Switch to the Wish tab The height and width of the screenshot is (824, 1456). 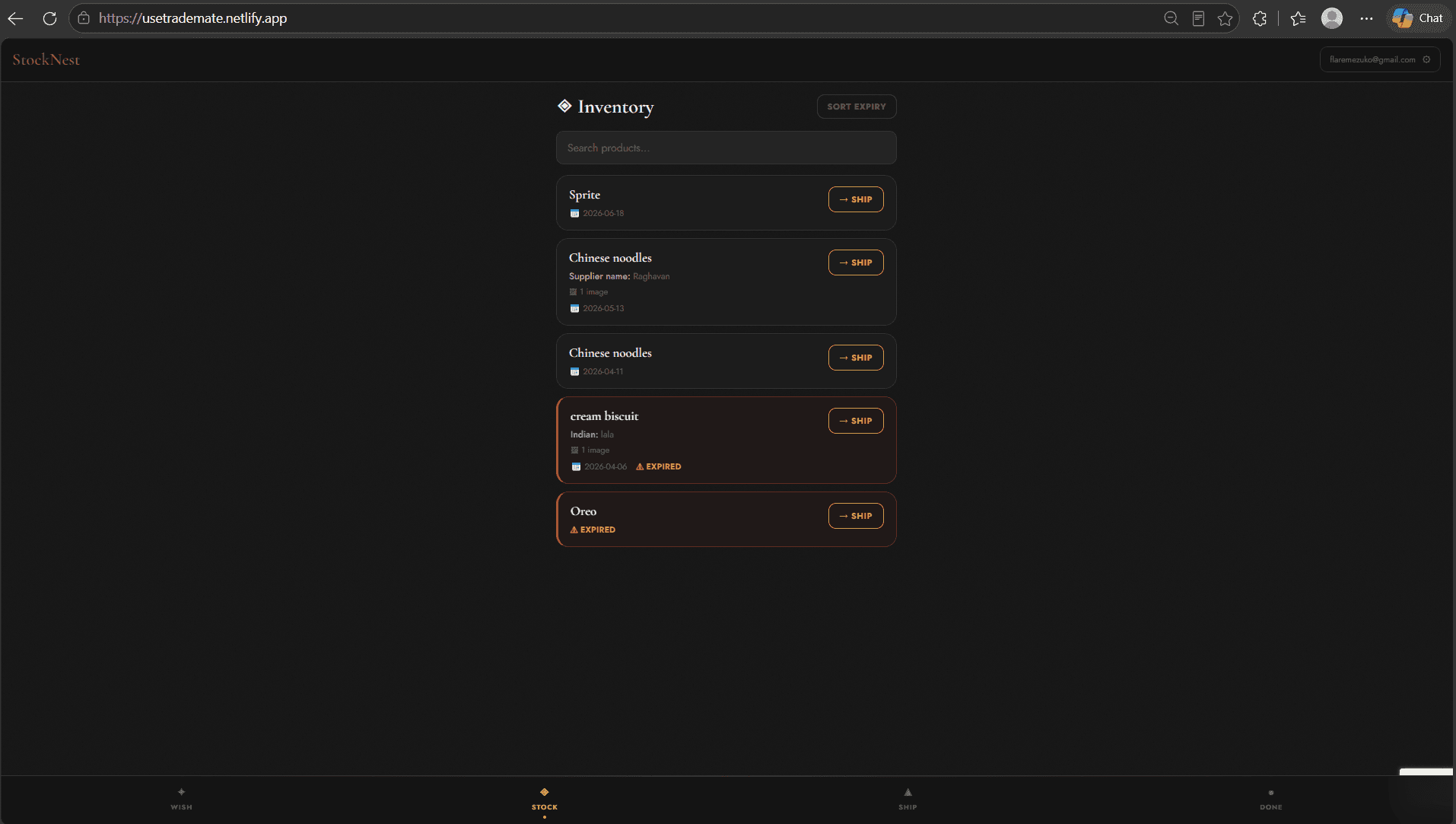(x=181, y=799)
